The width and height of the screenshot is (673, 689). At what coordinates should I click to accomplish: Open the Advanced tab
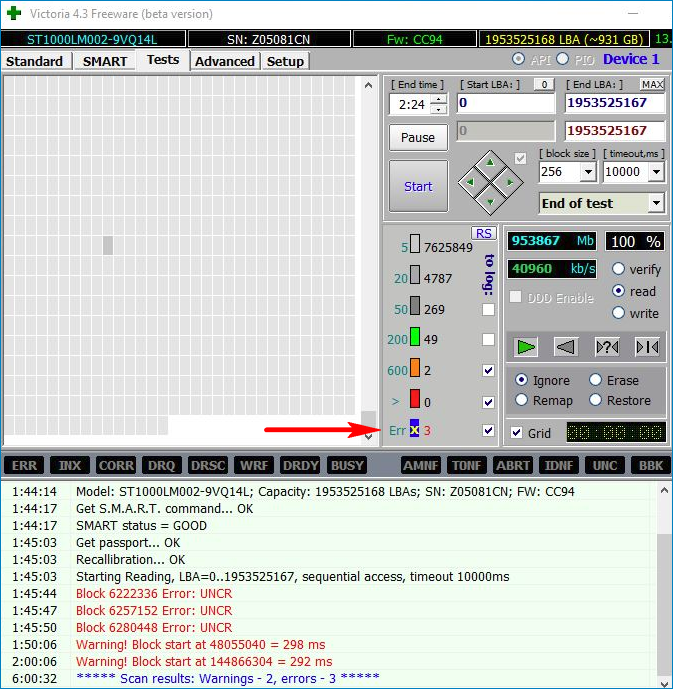[x=225, y=61]
